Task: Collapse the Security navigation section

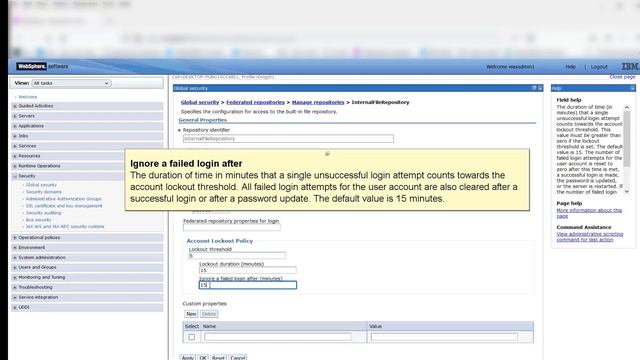Action: [15, 176]
